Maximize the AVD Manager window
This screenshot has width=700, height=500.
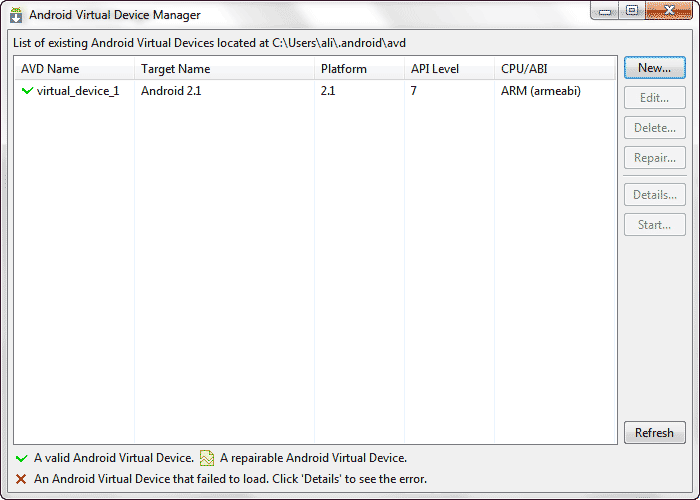click(632, 11)
